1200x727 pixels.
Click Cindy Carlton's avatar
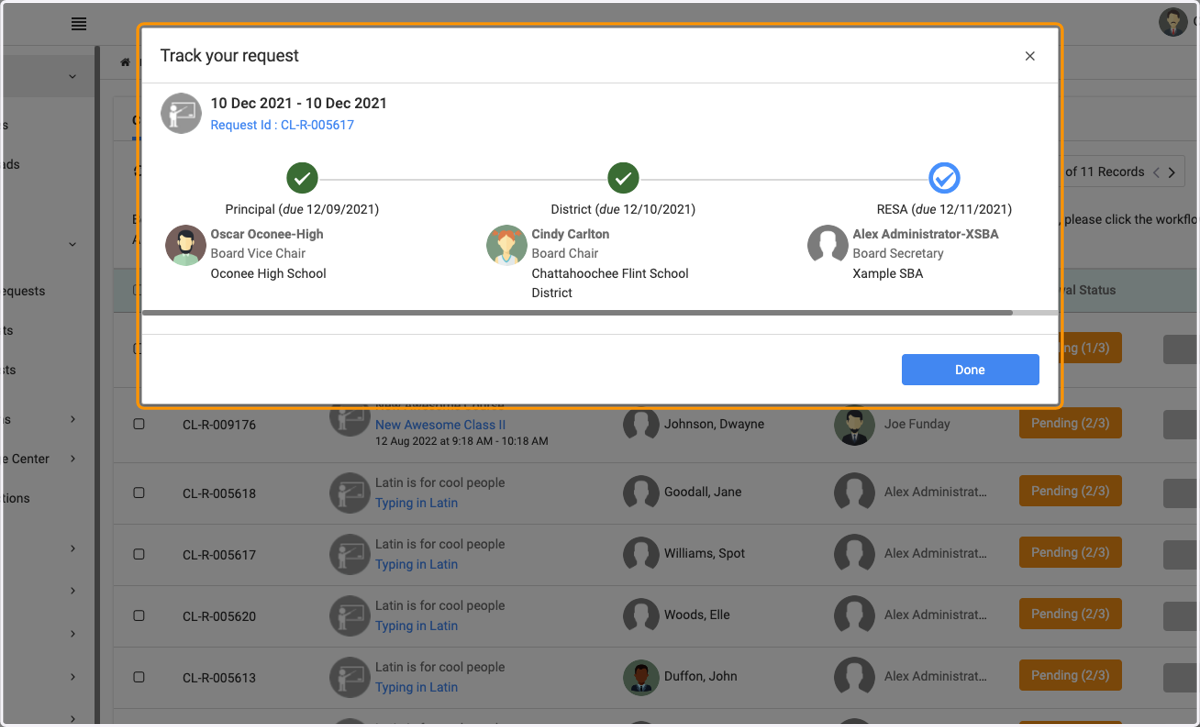[x=506, y=245]
